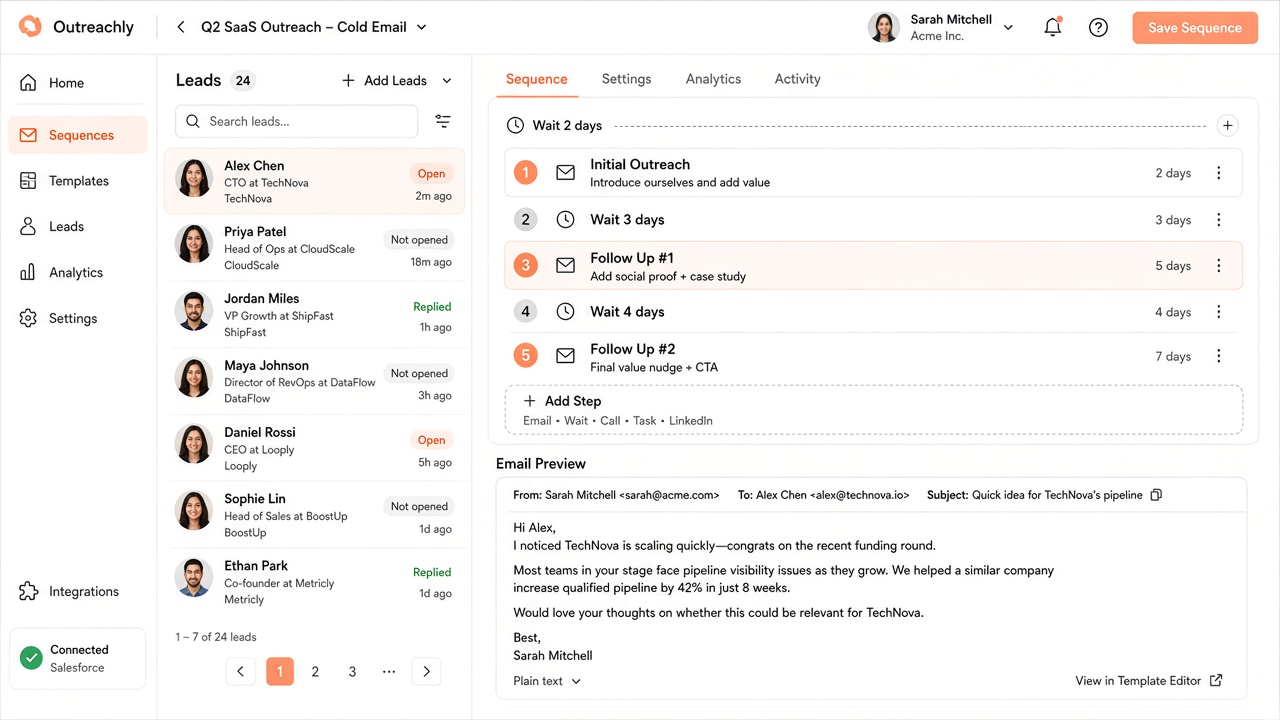The width and height of the screenshot is (1280, 720).
Task: Expand the sequence name dropdown
Action: (x=421, y=27)
